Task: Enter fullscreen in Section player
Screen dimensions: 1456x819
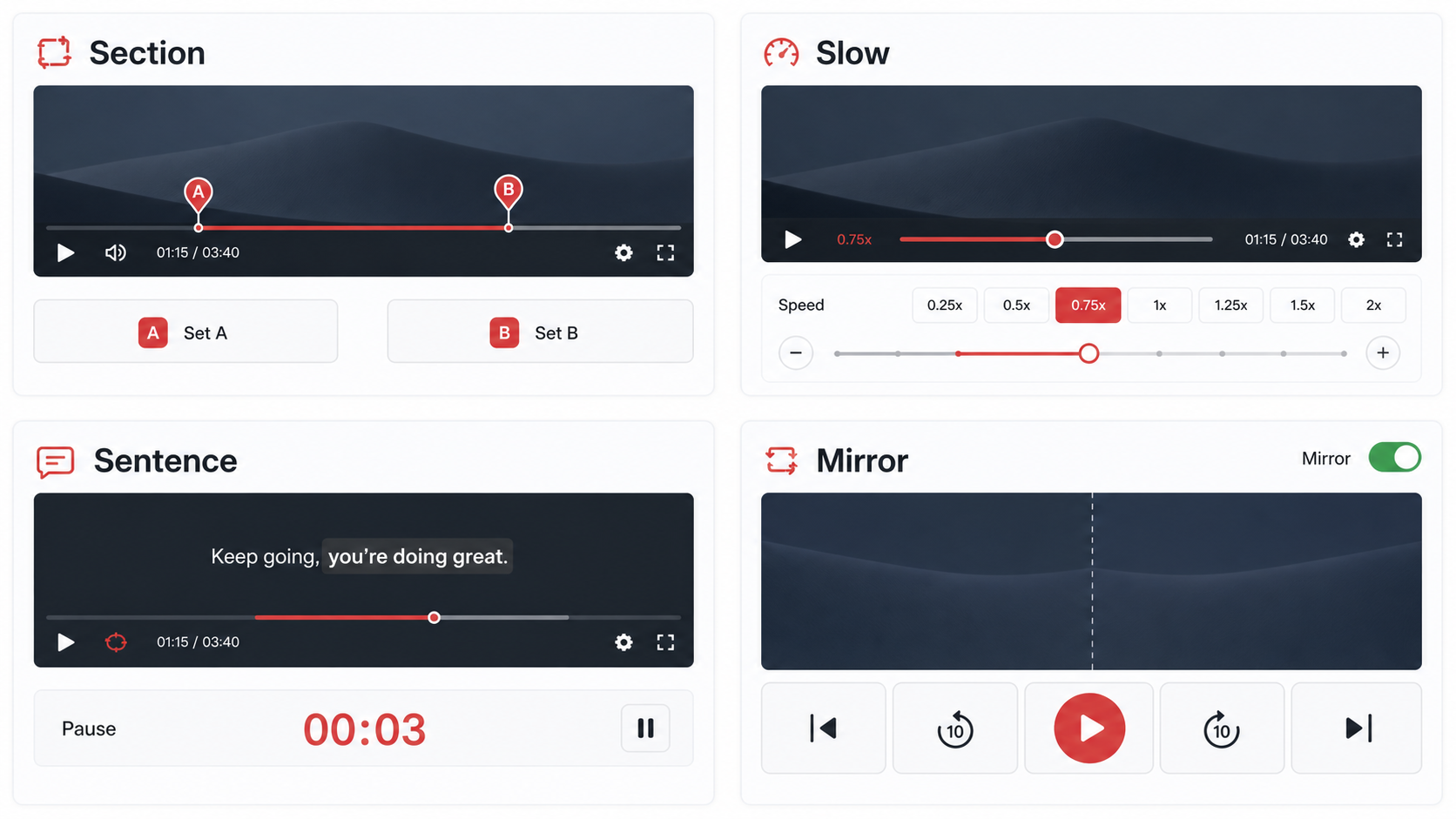Action: 665,252
